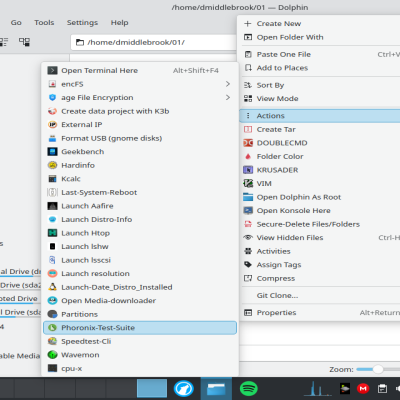Choose Add to Places
Screen dimensions: 400x400
click(320, 68)
